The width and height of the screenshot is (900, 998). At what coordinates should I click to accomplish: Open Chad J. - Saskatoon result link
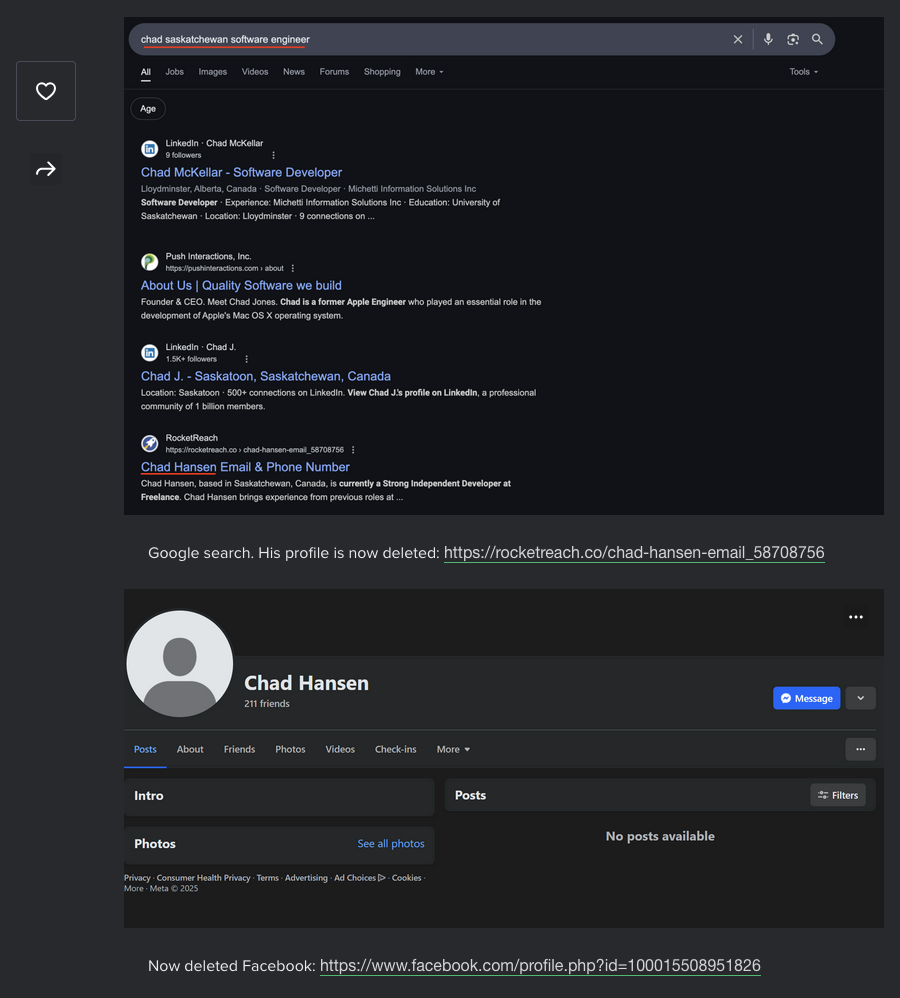[265, 376]
